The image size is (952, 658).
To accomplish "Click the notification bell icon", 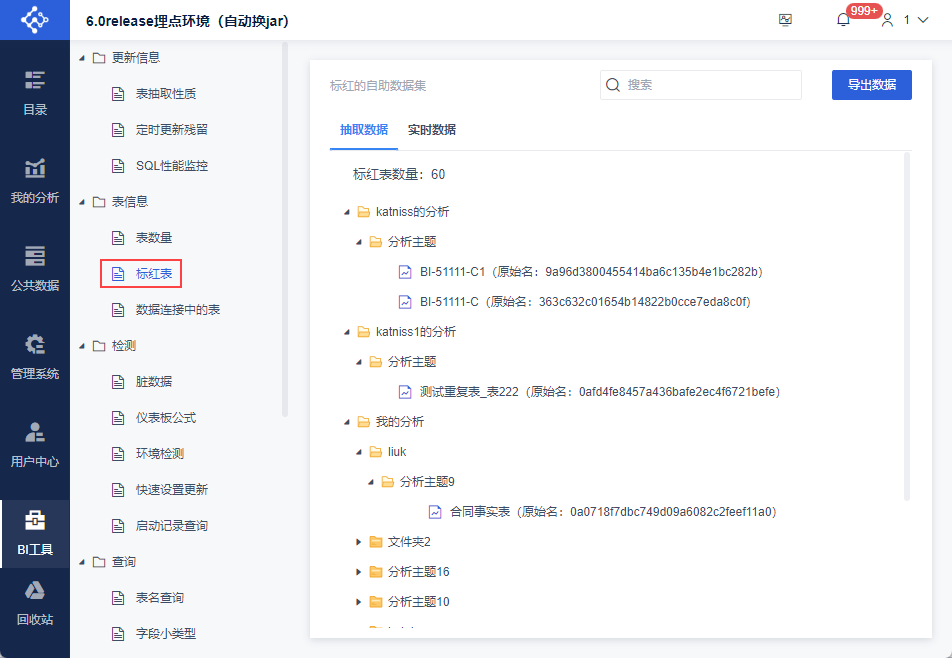I will click(843, 20).
